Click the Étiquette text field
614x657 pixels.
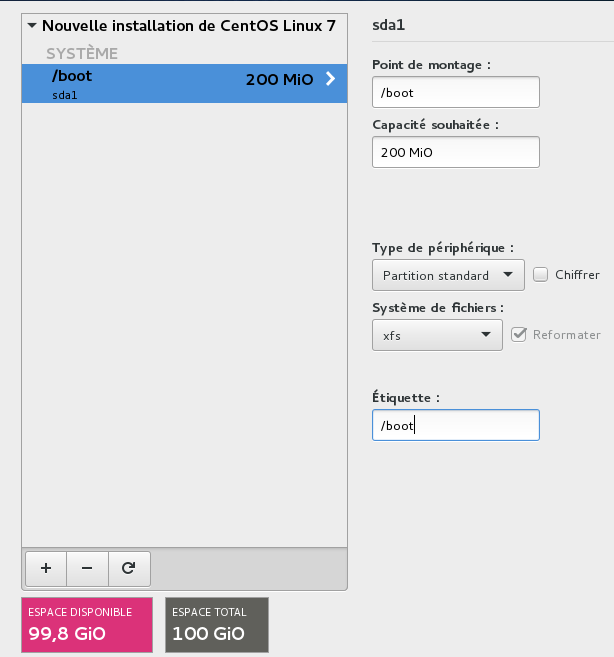pyautogui.click(x=455, y=425)
